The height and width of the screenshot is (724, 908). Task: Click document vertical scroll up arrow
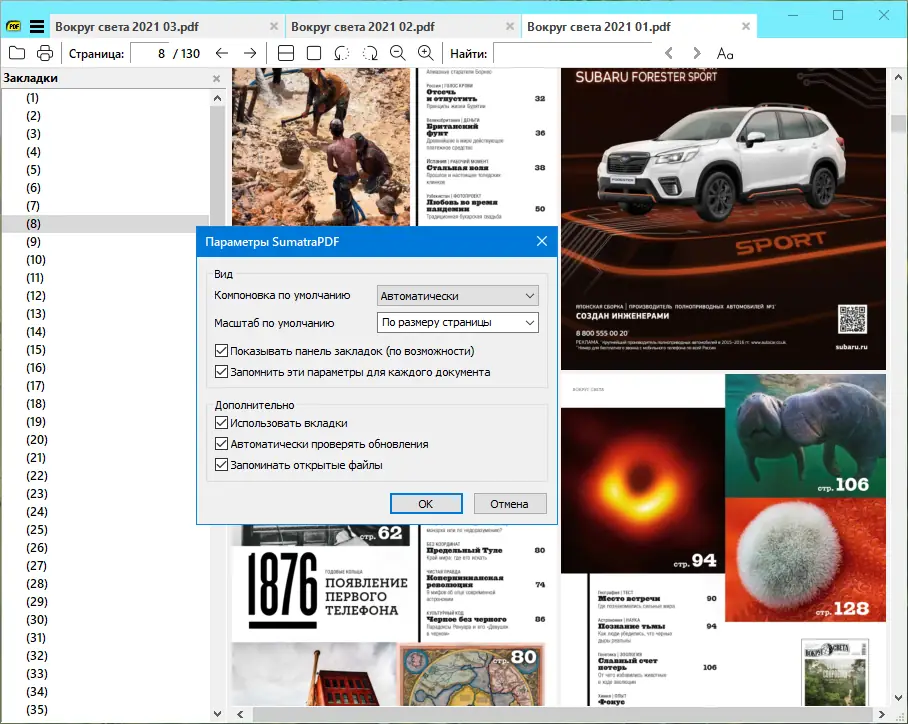tap(899, 76)
